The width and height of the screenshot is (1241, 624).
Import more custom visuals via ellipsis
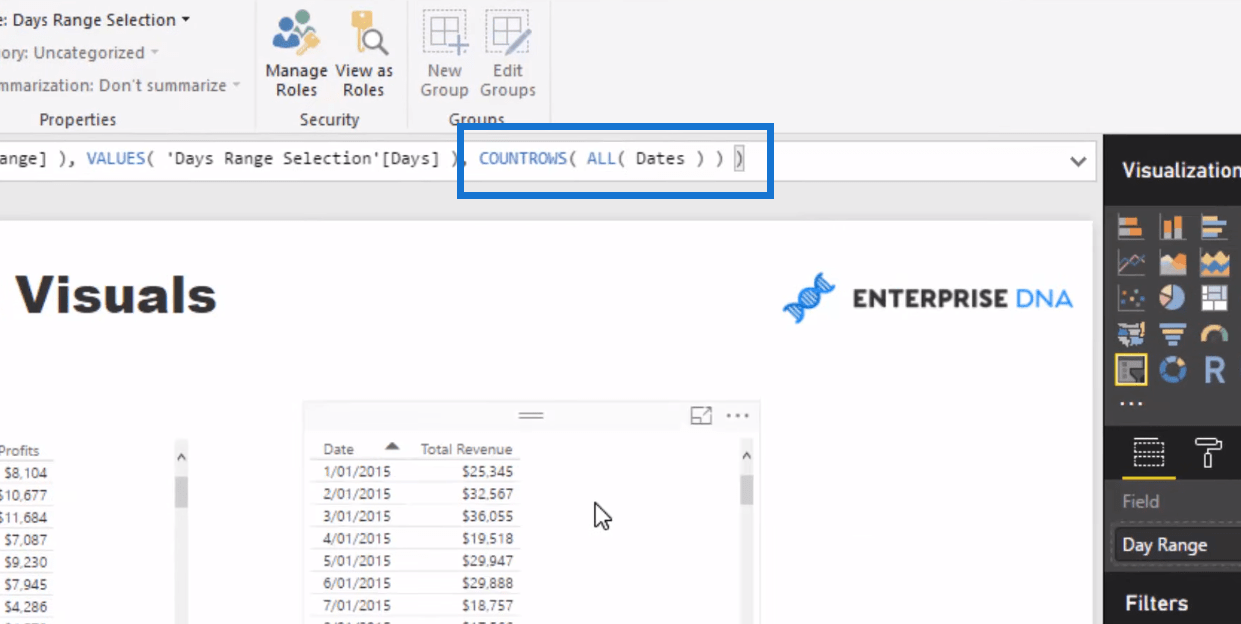1131,404
